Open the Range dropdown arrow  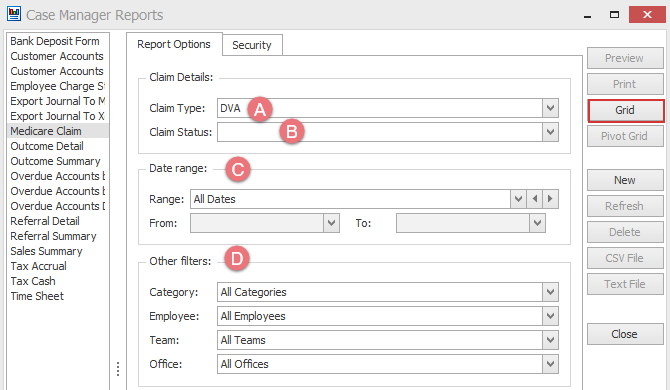(x=518, y=199)
